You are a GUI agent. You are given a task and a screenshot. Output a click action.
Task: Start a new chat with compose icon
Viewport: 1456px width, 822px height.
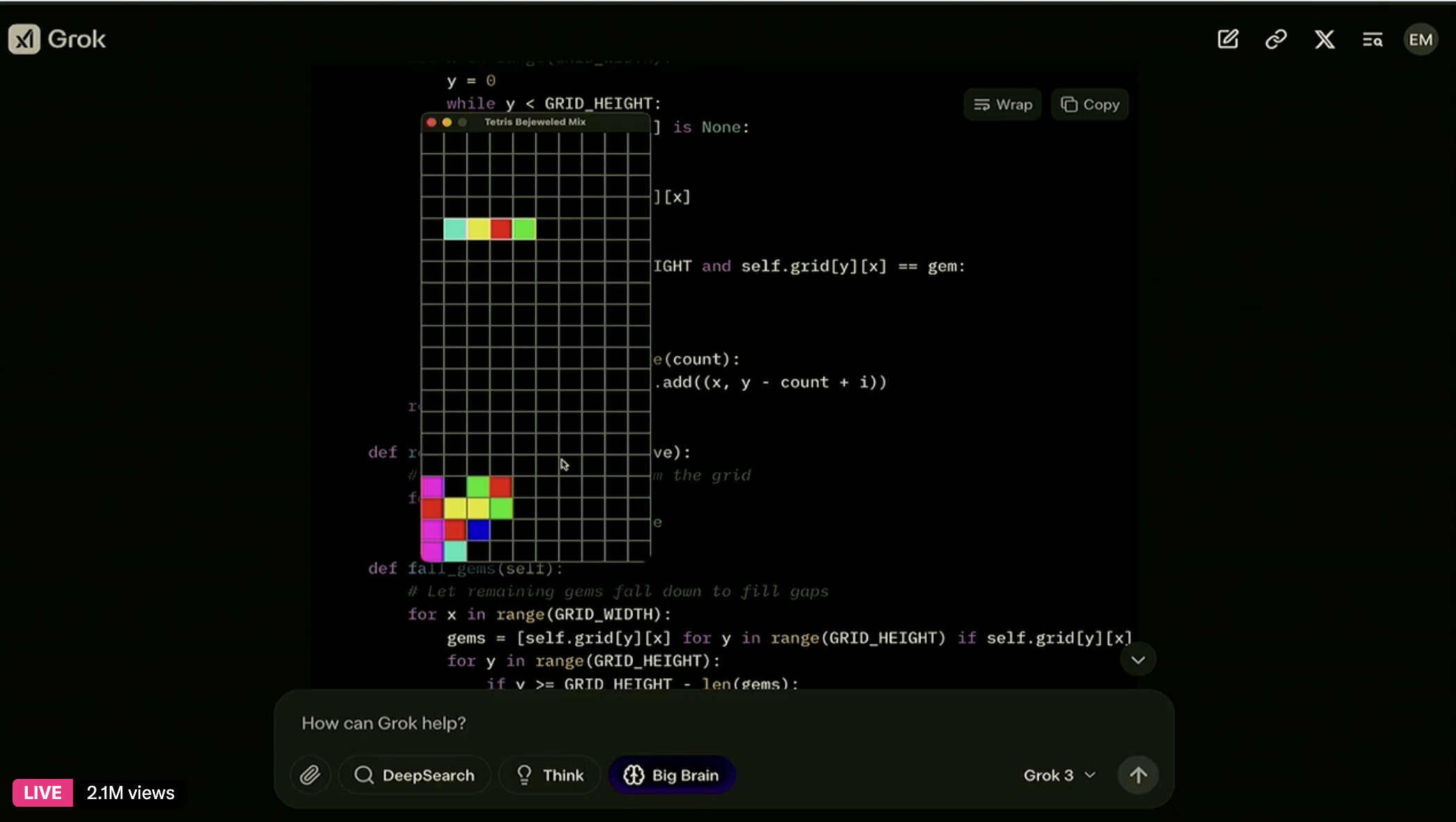(1227, 40)
